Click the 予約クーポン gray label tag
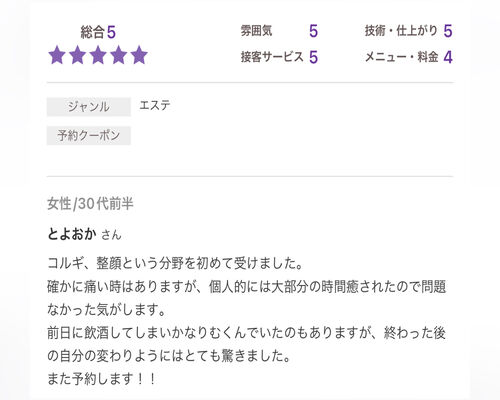500x400 pixels. point(89,136)
